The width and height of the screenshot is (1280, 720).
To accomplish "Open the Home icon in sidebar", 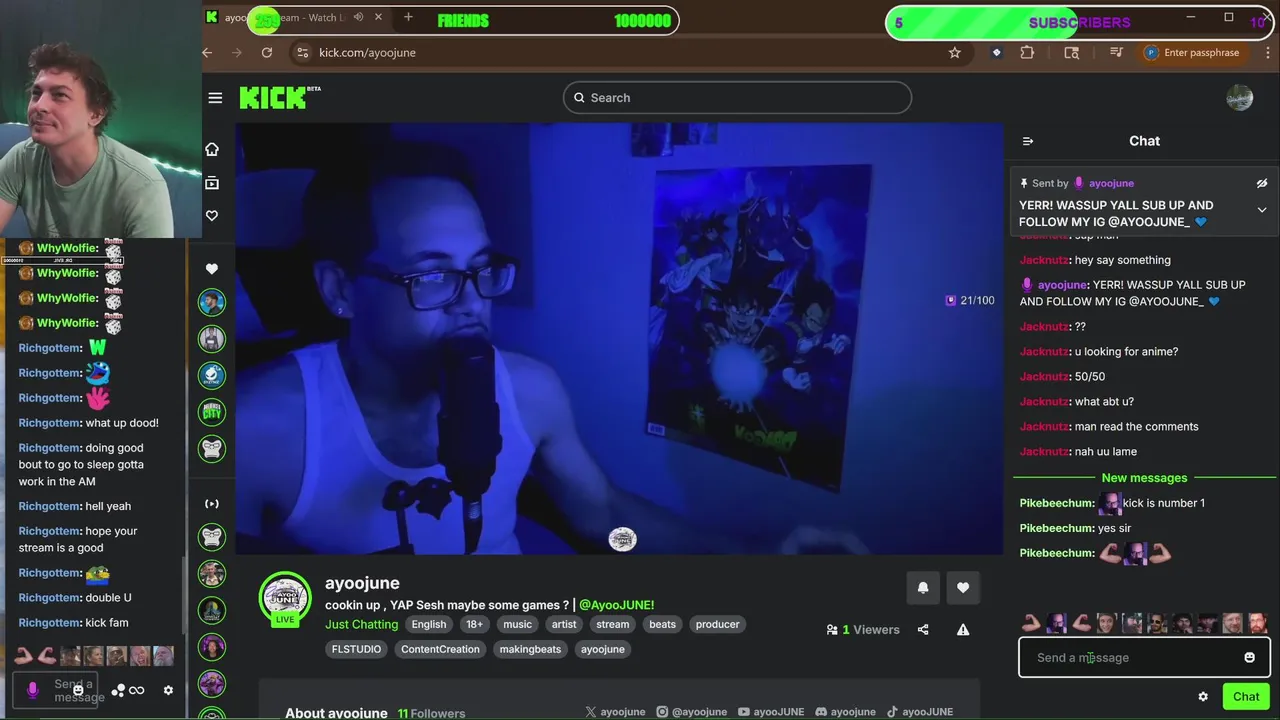I will pyautogui.click(x=212, y=149).
